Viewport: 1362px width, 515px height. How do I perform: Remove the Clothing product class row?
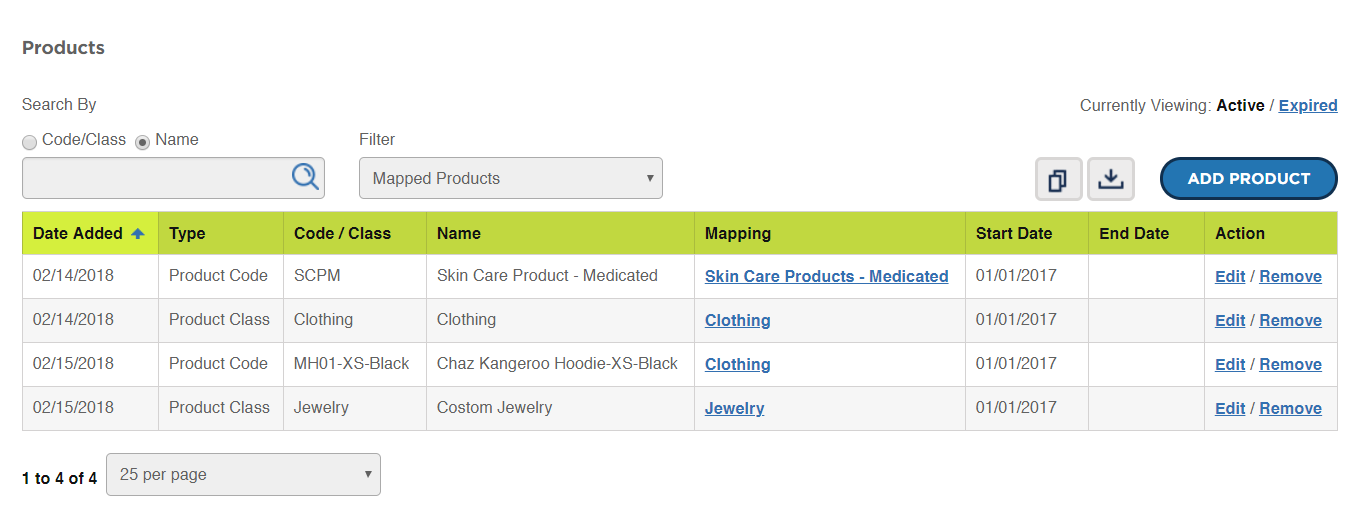[1290, 320]
